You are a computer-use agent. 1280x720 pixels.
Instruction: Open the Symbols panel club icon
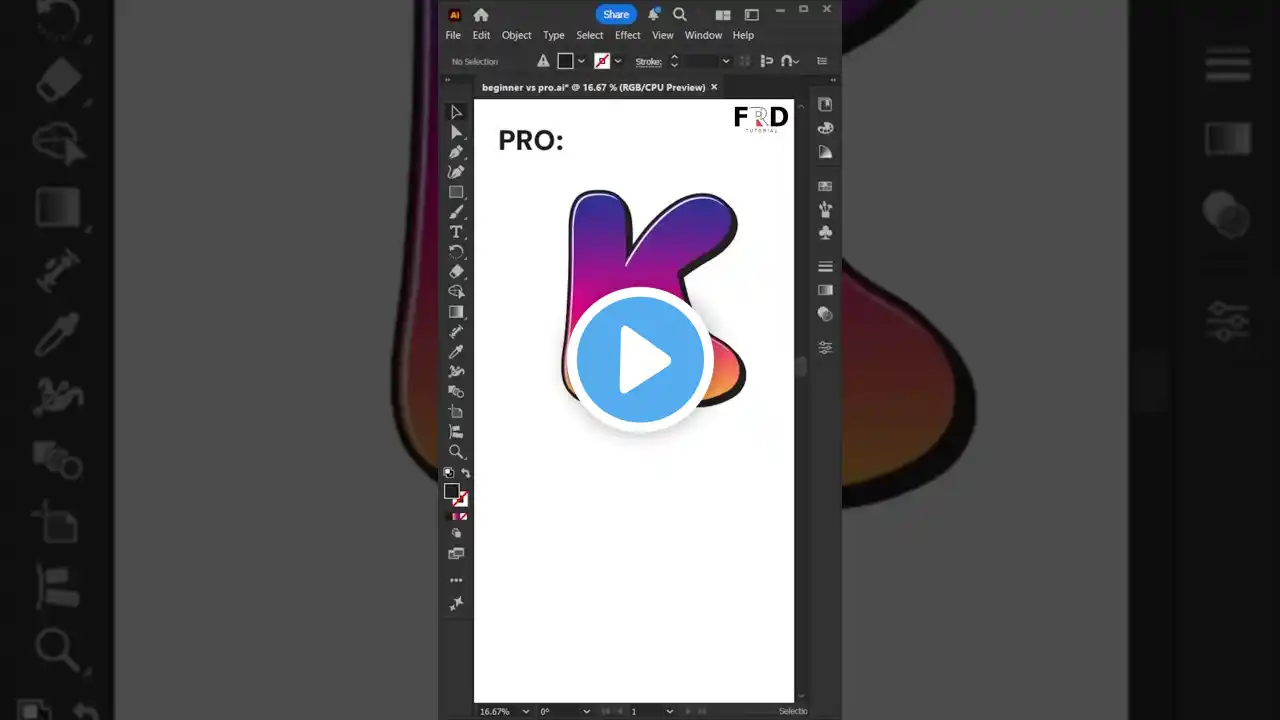click(x=825, y=233)
